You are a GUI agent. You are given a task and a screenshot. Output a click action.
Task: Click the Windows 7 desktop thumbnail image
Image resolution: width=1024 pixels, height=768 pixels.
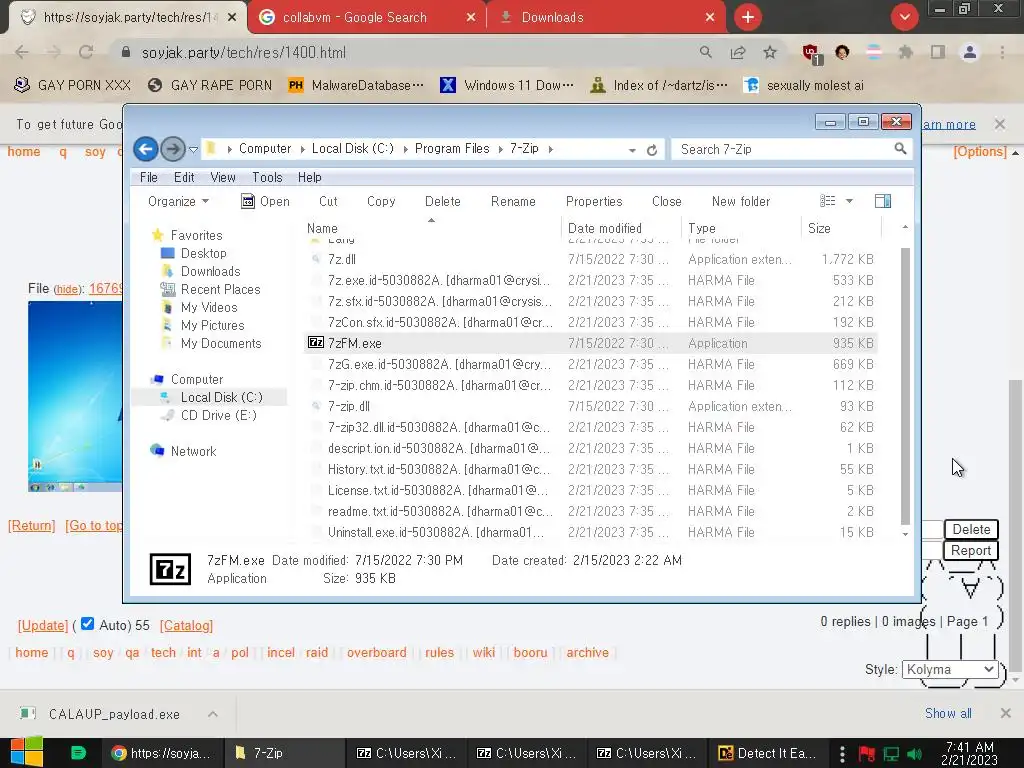click(x=74, y=396)
